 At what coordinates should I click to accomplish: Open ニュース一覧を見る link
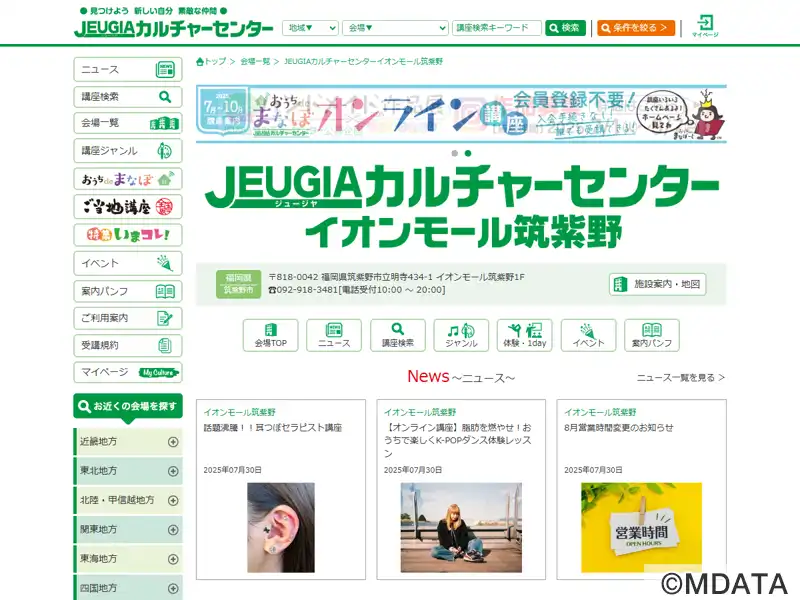pos(680,378)
